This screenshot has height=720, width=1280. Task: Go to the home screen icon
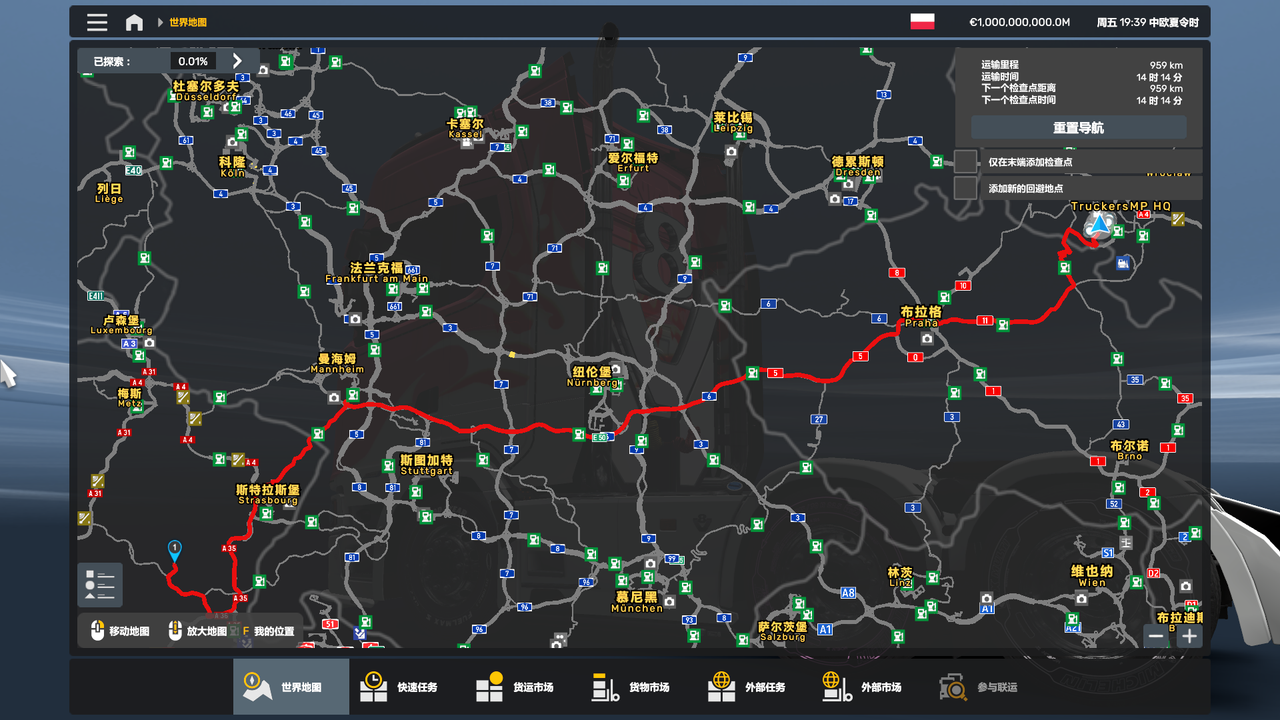tap(134, 22)
